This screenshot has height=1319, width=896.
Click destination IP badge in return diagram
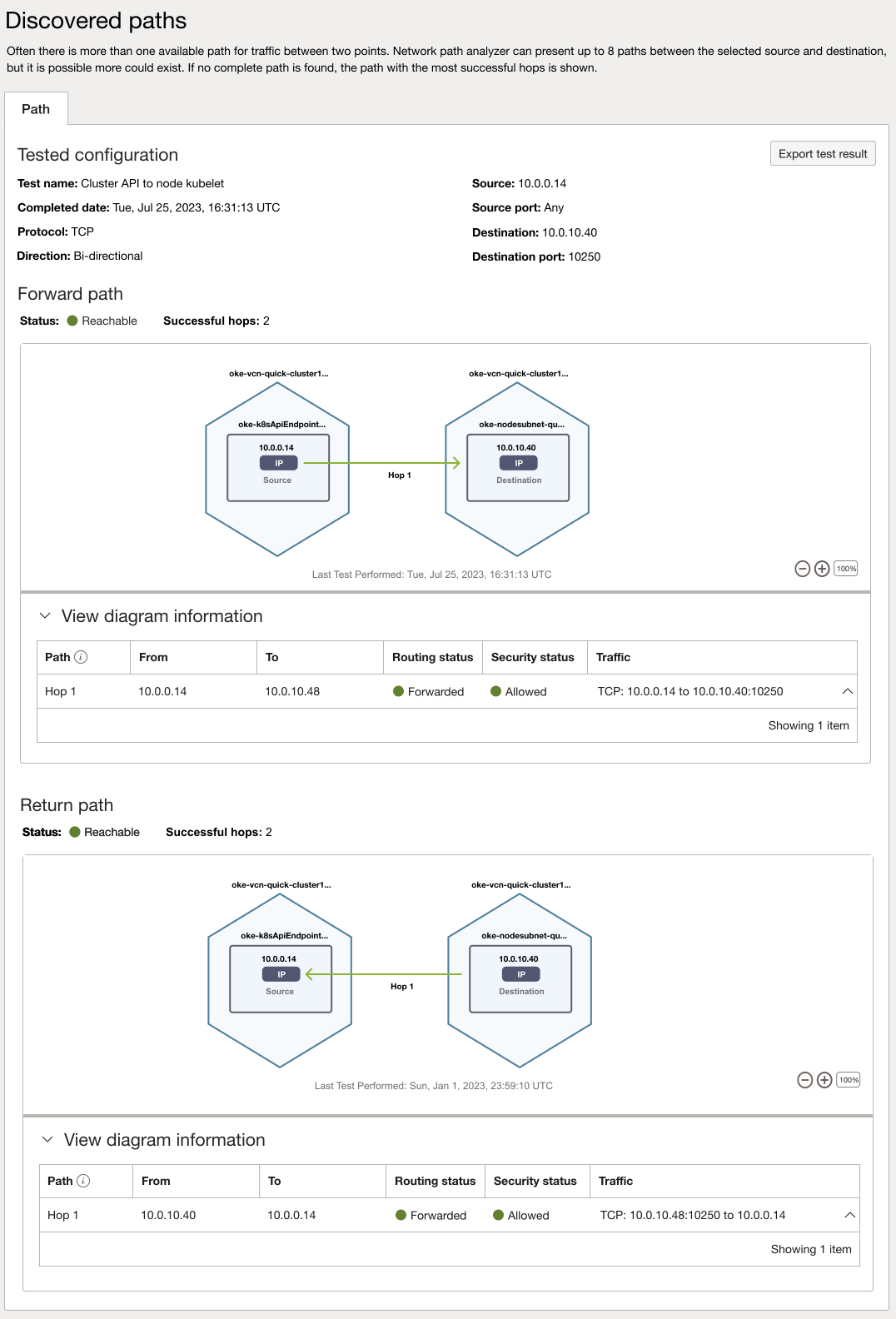pyautogui.click(x=521, y=974)
